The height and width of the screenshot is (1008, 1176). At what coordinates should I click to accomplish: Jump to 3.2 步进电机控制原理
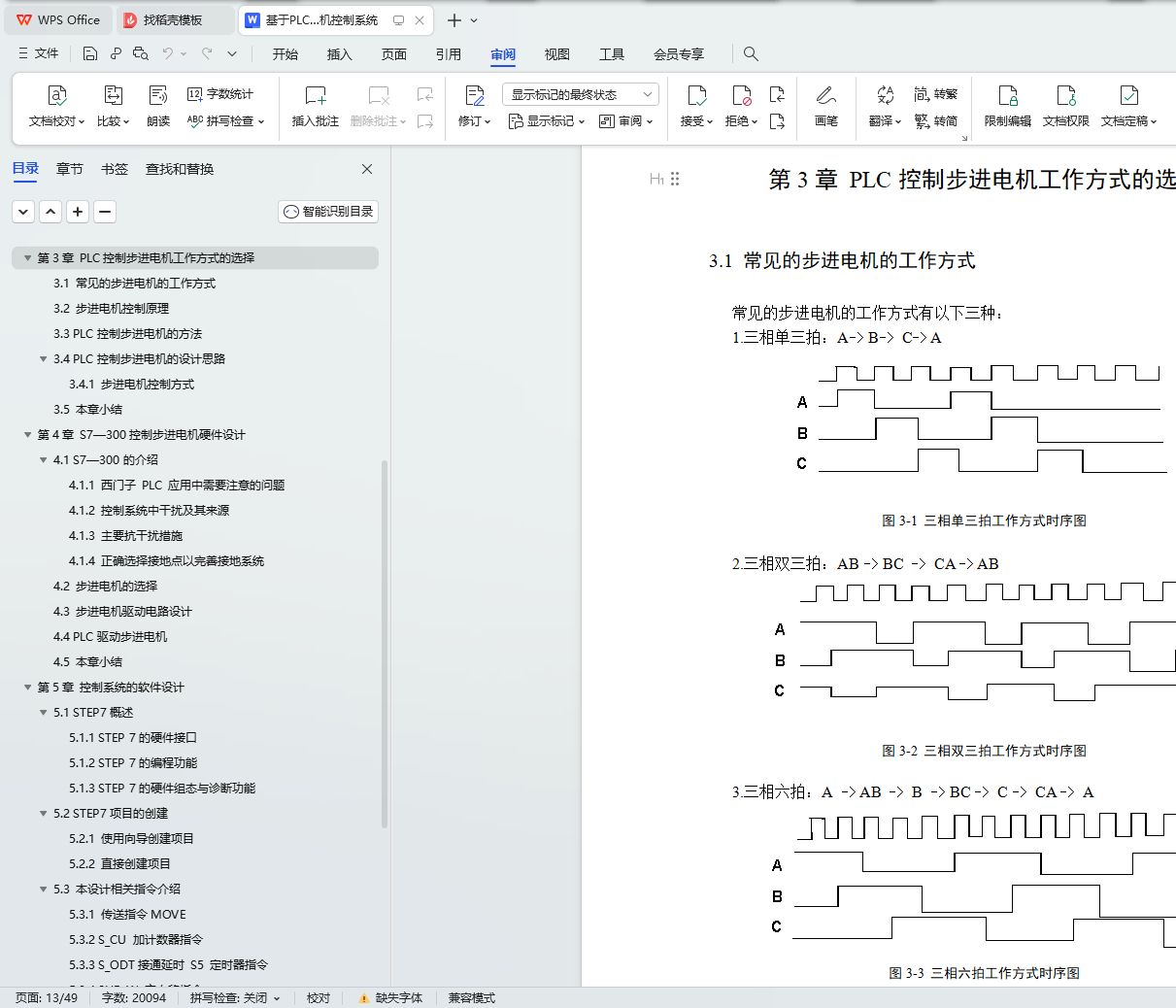(x=111, y=309)
